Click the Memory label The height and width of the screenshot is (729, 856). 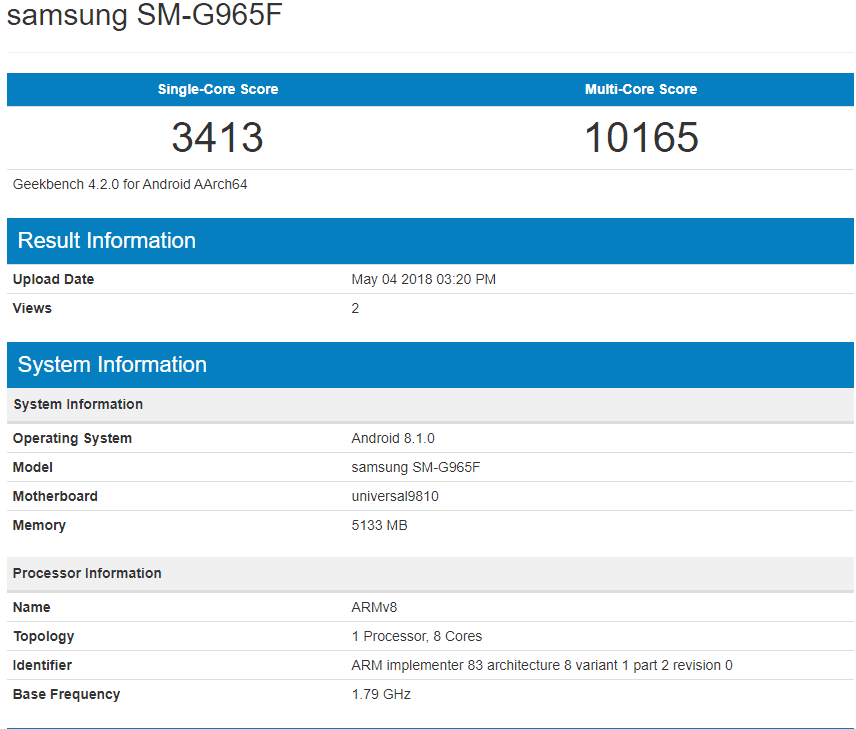click(x=39, y=525)
